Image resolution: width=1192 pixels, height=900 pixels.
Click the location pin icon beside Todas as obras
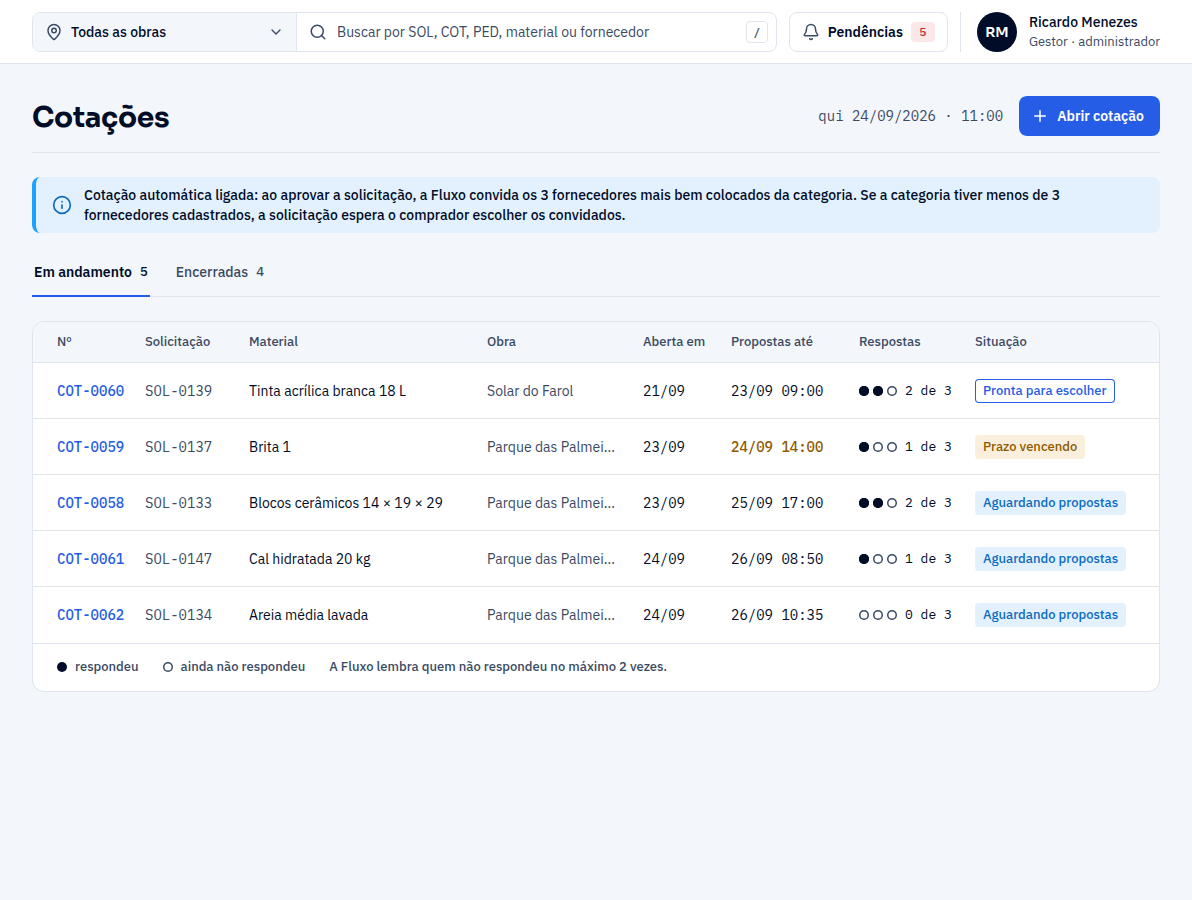click(54, 32)
